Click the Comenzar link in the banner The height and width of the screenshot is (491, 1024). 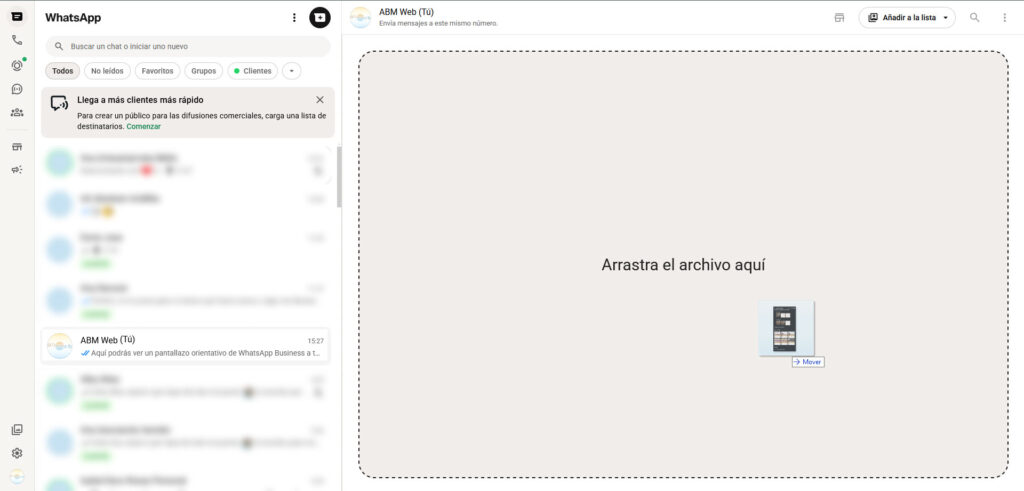point(144,127)
